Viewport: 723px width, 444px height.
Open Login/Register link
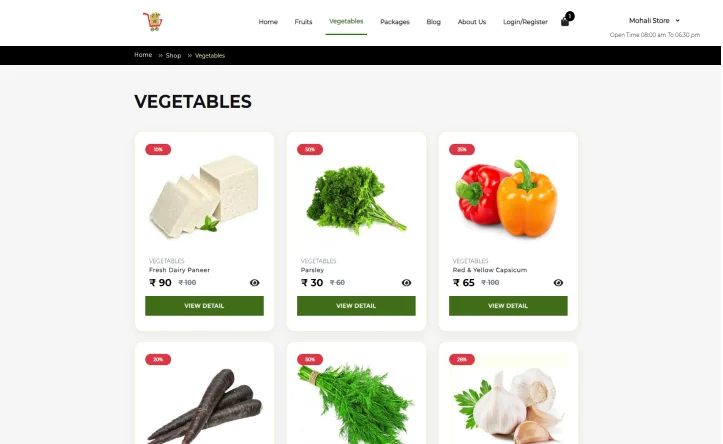coord(525,22)
